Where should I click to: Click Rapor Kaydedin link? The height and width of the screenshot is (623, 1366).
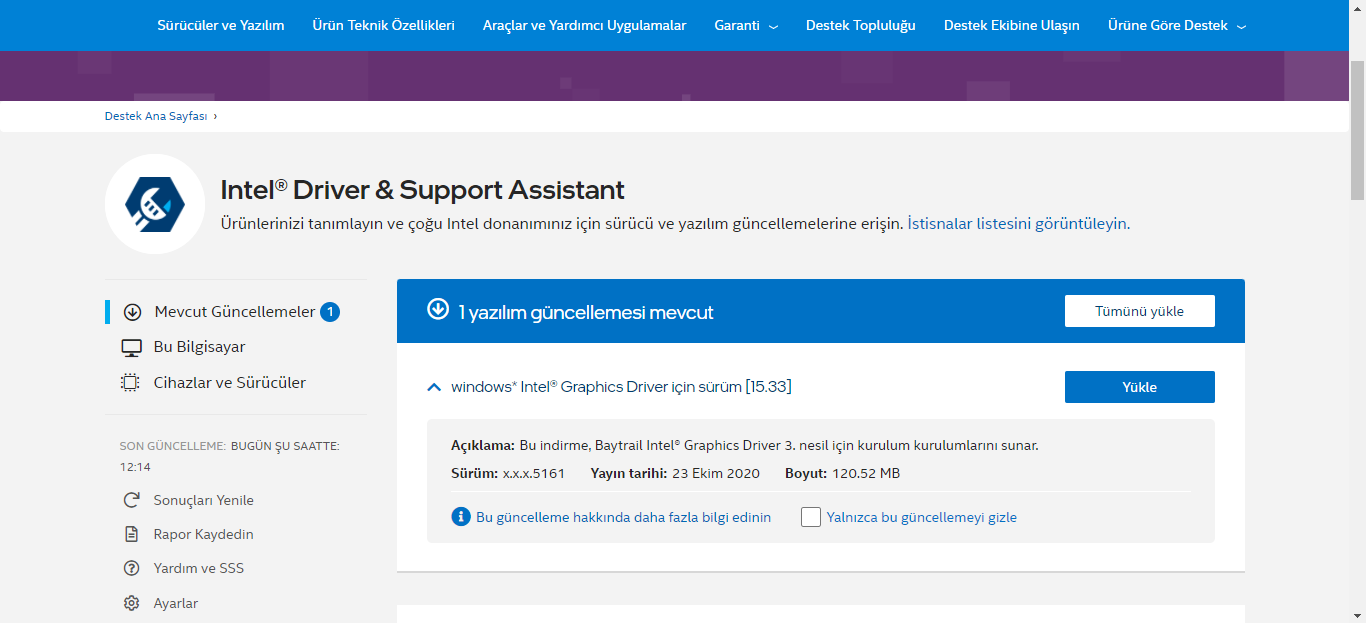tap(203, 534)
